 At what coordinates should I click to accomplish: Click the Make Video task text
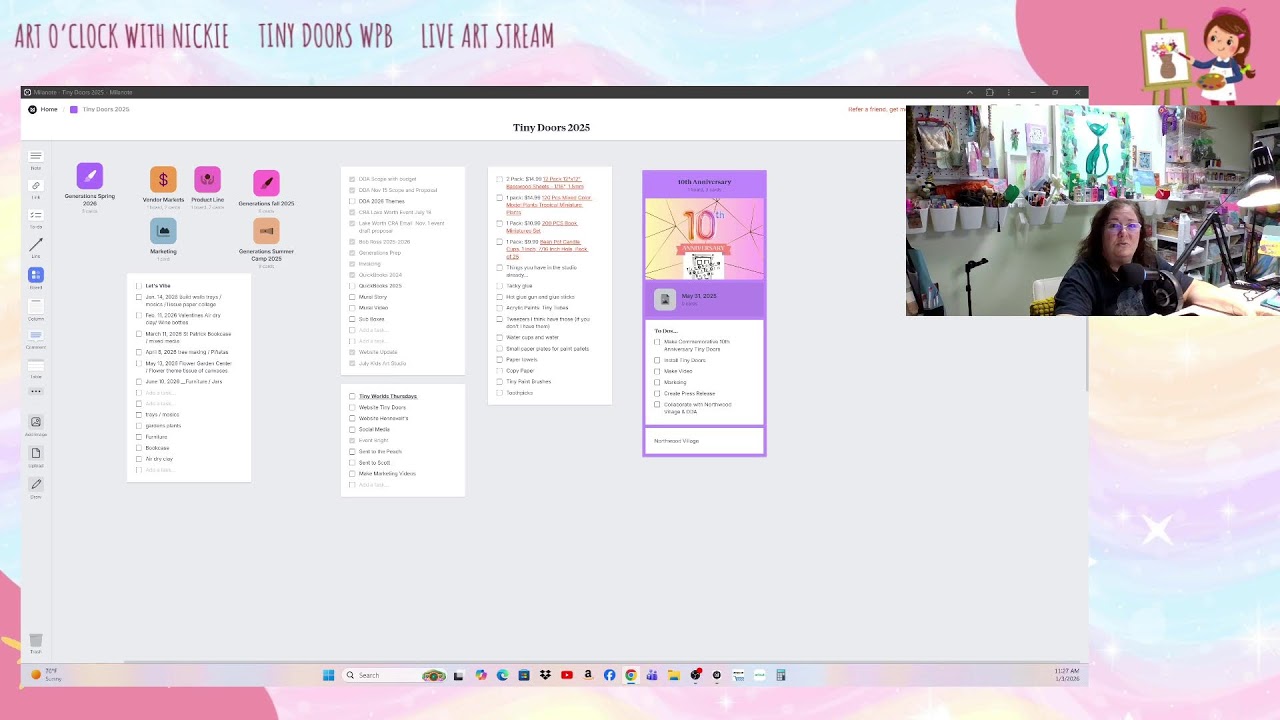678,371
